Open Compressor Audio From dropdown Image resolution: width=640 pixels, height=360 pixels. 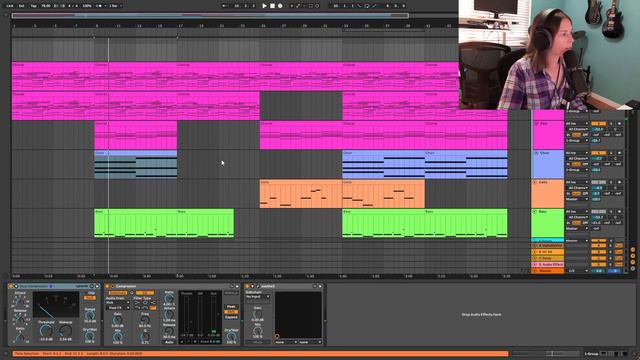click(118, 303)
